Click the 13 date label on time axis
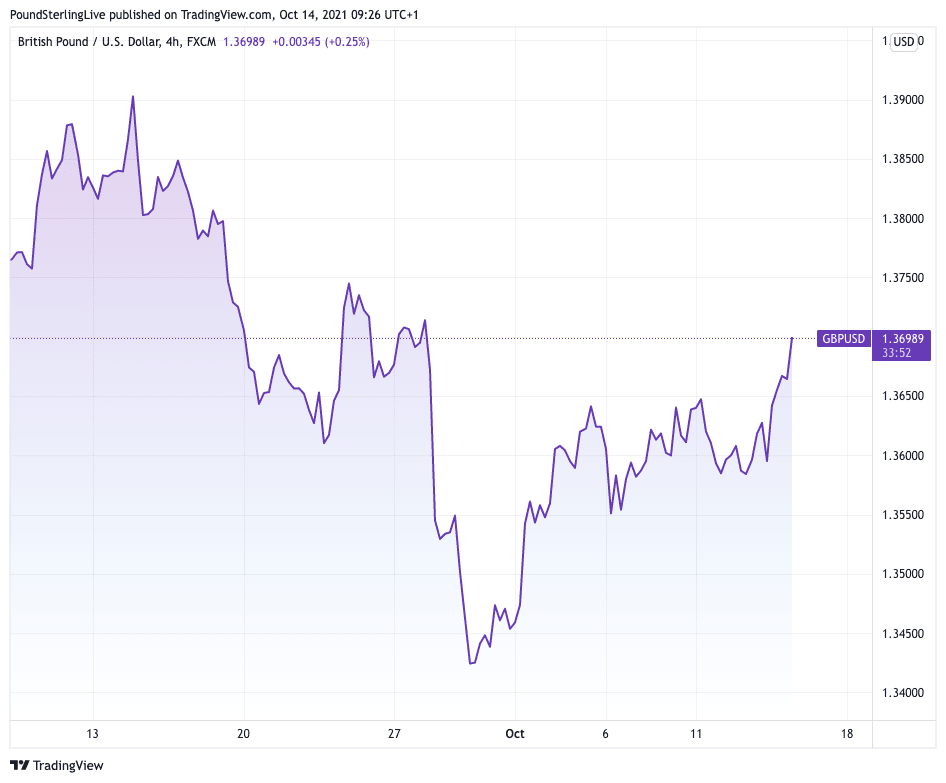 [92, 734]
